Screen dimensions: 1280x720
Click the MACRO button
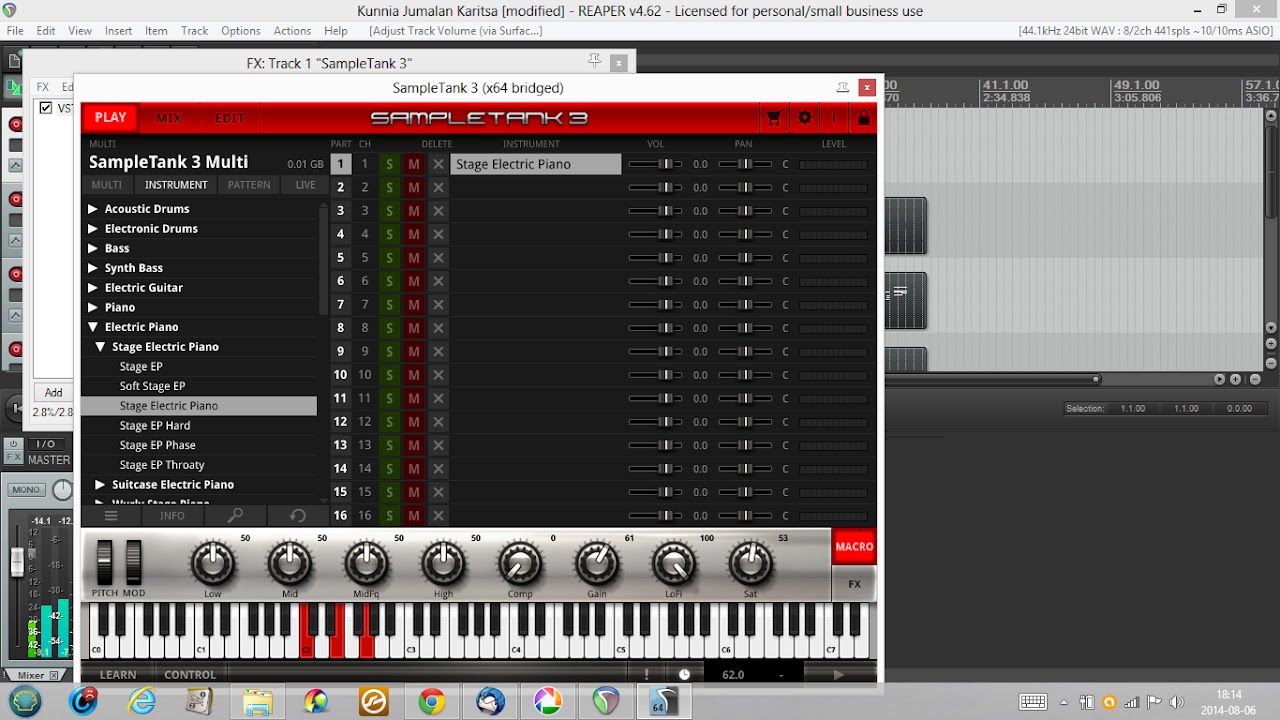tap(854, 547)
